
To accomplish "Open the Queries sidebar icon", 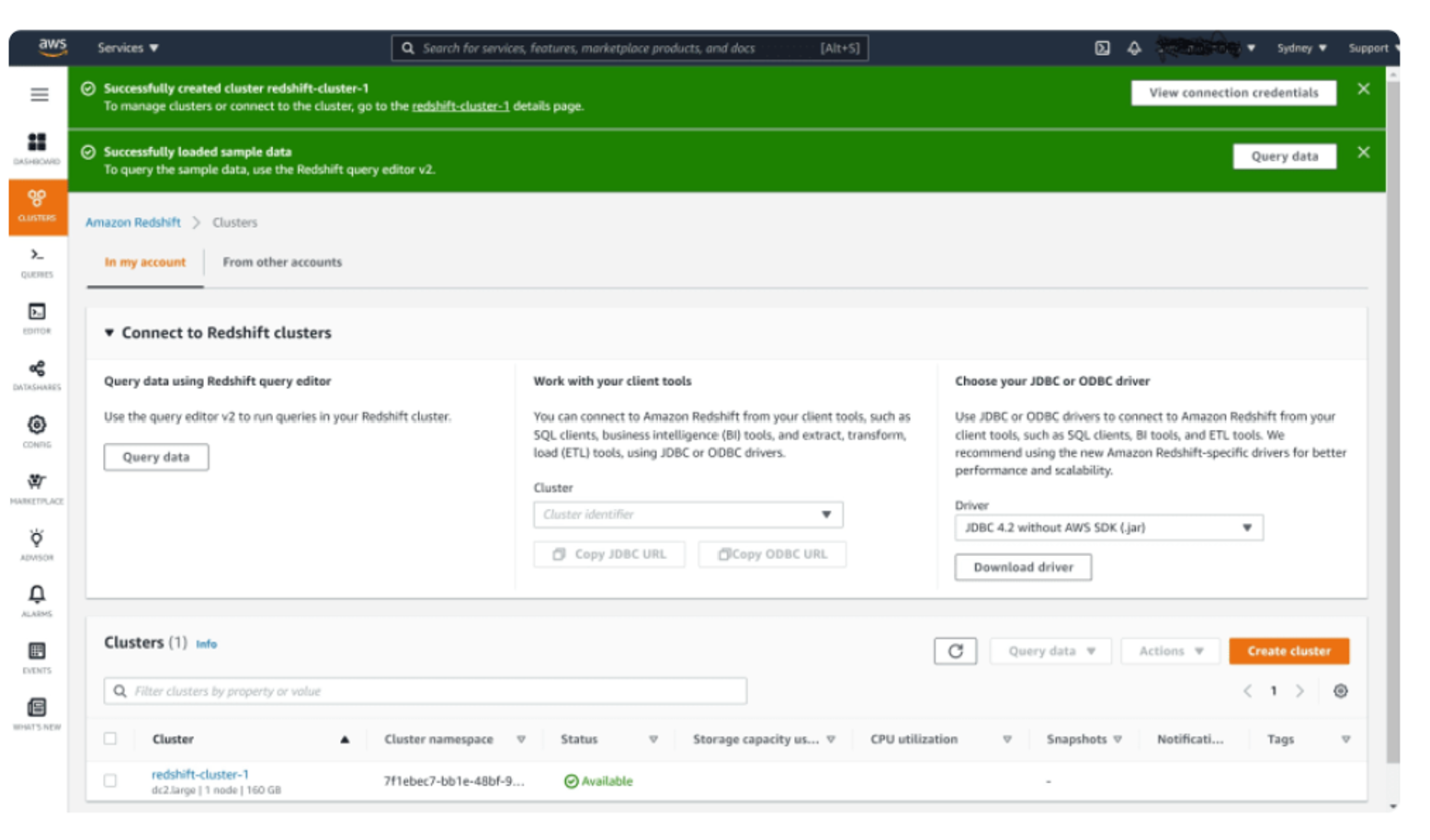I will pos(37,261).
